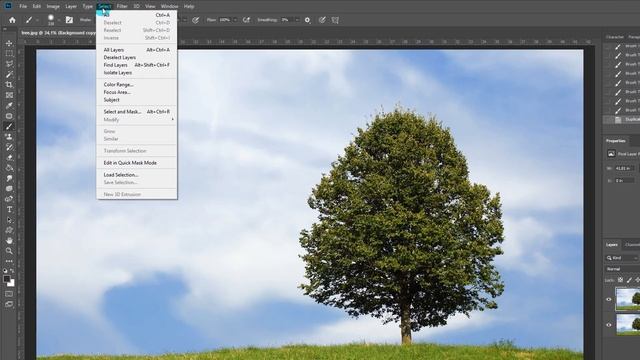
Task: Click the Home icon in options bar
Action: 12,20
